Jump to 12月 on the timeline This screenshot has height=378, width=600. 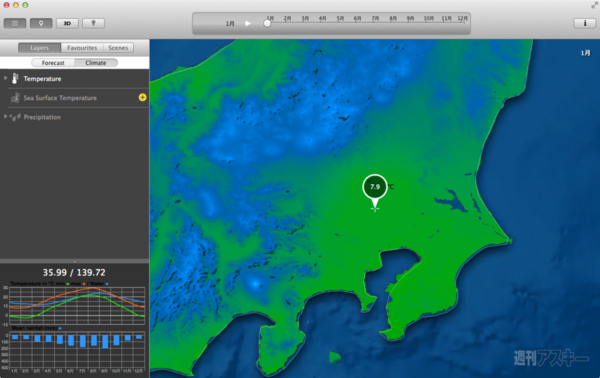pyautogui.click(x=463, y=18)
